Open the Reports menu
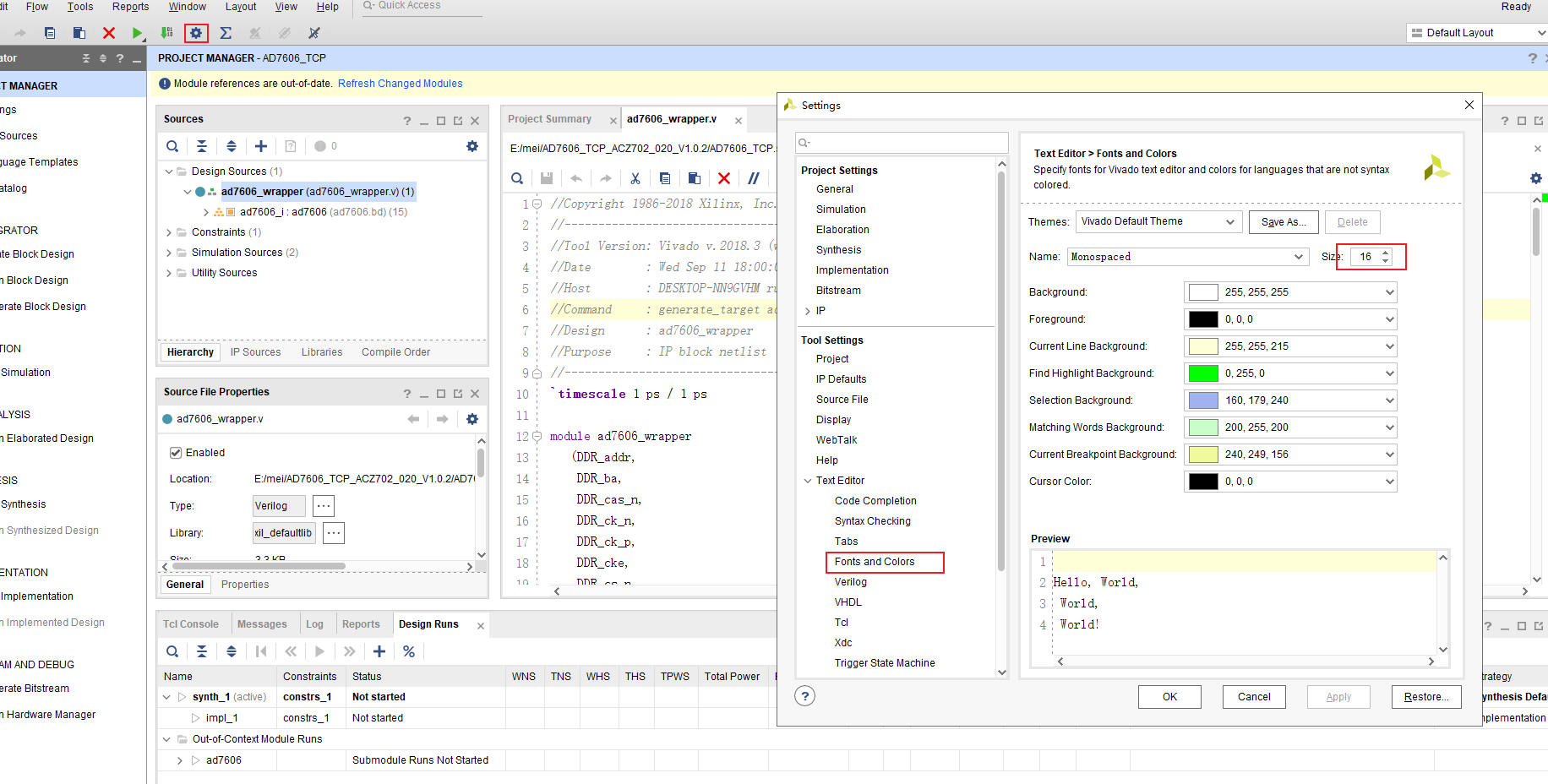Screen dimensions: 1548x784 tap(130, 7)
